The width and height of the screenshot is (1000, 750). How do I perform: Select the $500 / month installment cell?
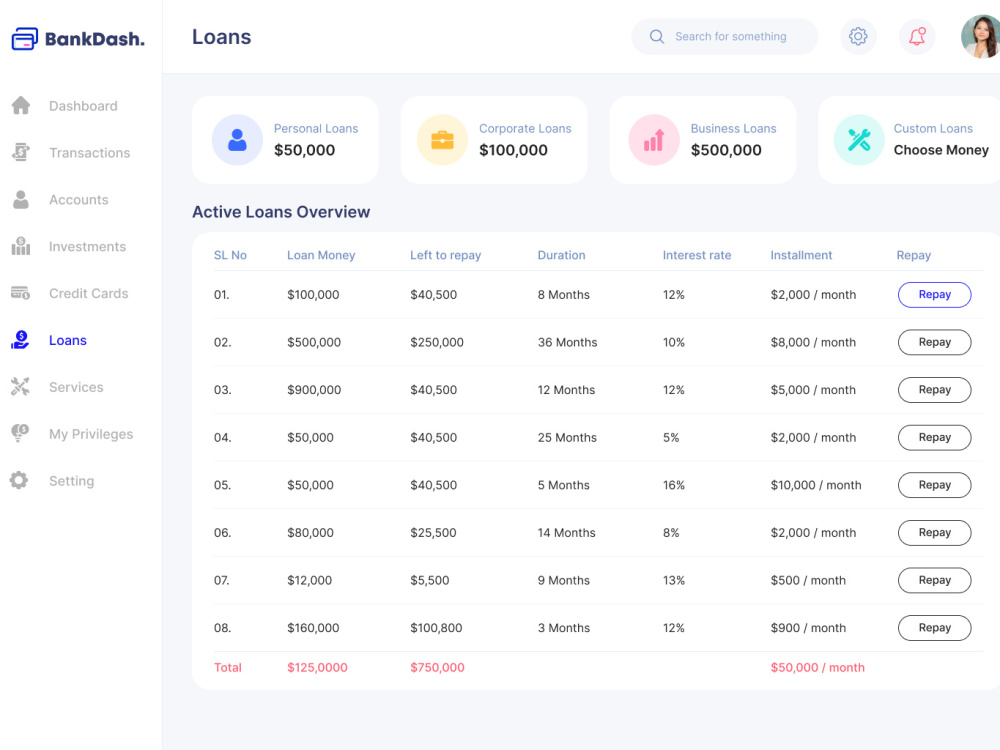click(808, 580)
